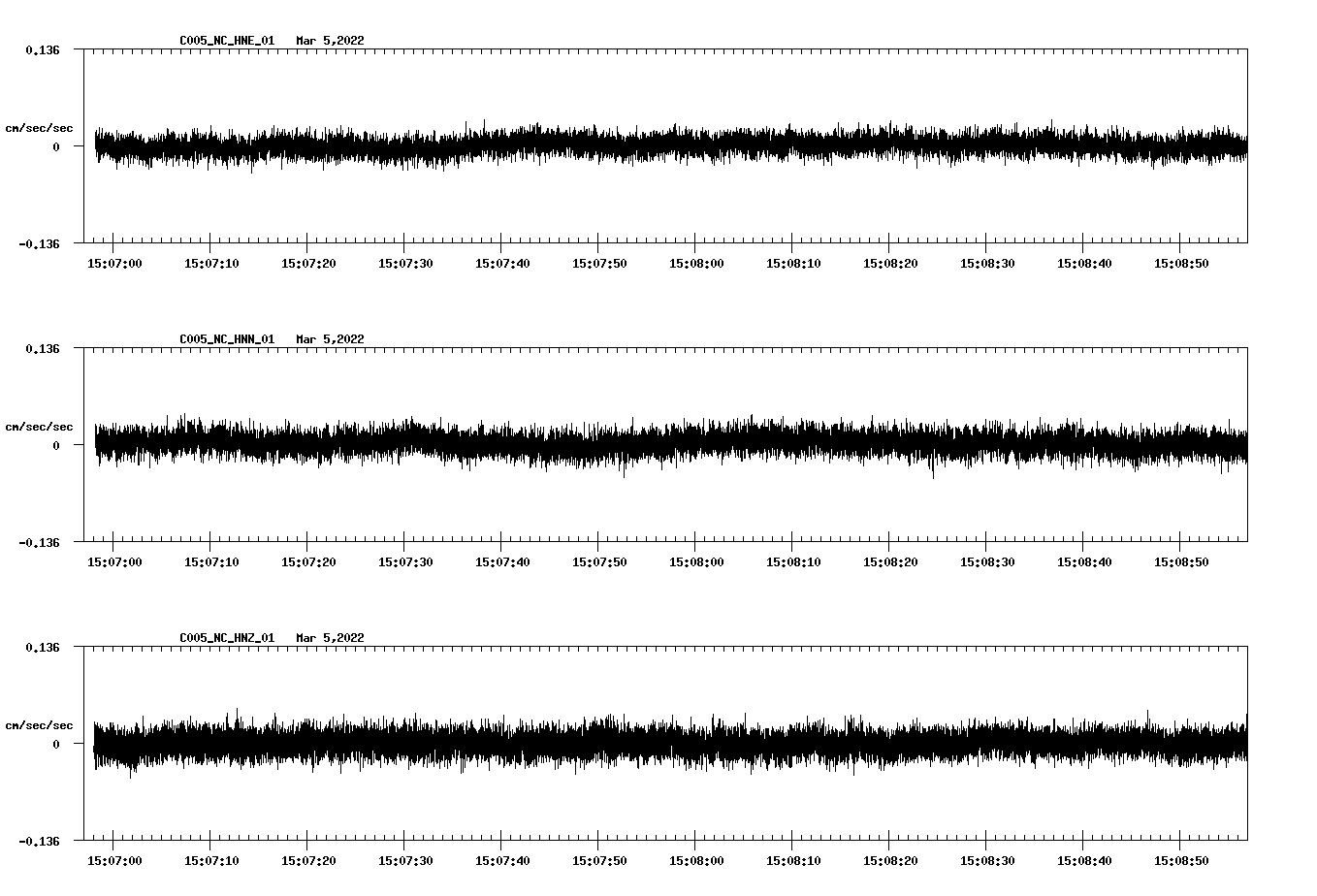1317x896 pixels.
Task: Click cm/sec/sec unit label on HNN plot
Action: pos(39,427)
